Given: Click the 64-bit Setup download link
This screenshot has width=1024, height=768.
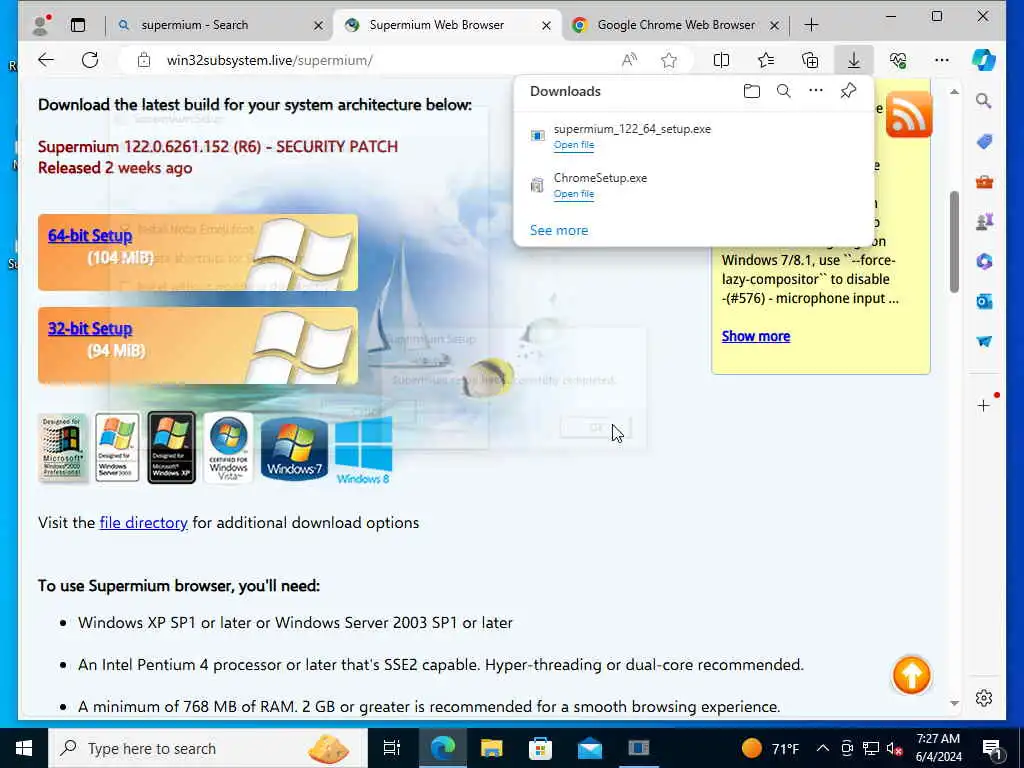Looking at the screenshot, I should click(89, 235).
